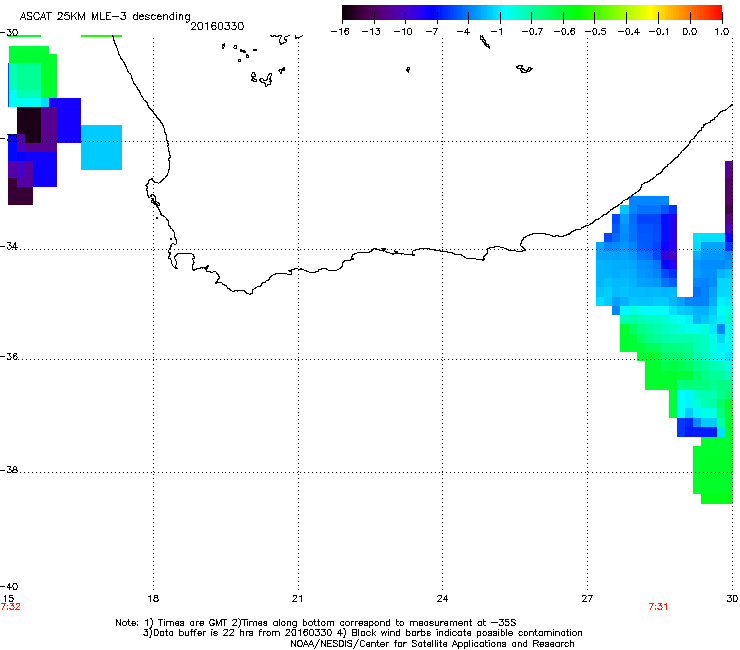Click the red time stamp 7:32
The image size is (740, 650).
click(x=10, y=607)
